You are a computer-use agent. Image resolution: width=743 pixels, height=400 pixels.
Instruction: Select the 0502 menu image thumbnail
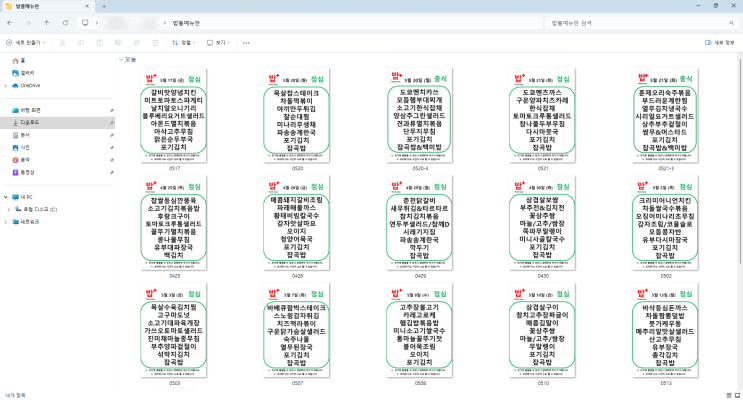tap(665, 223)
